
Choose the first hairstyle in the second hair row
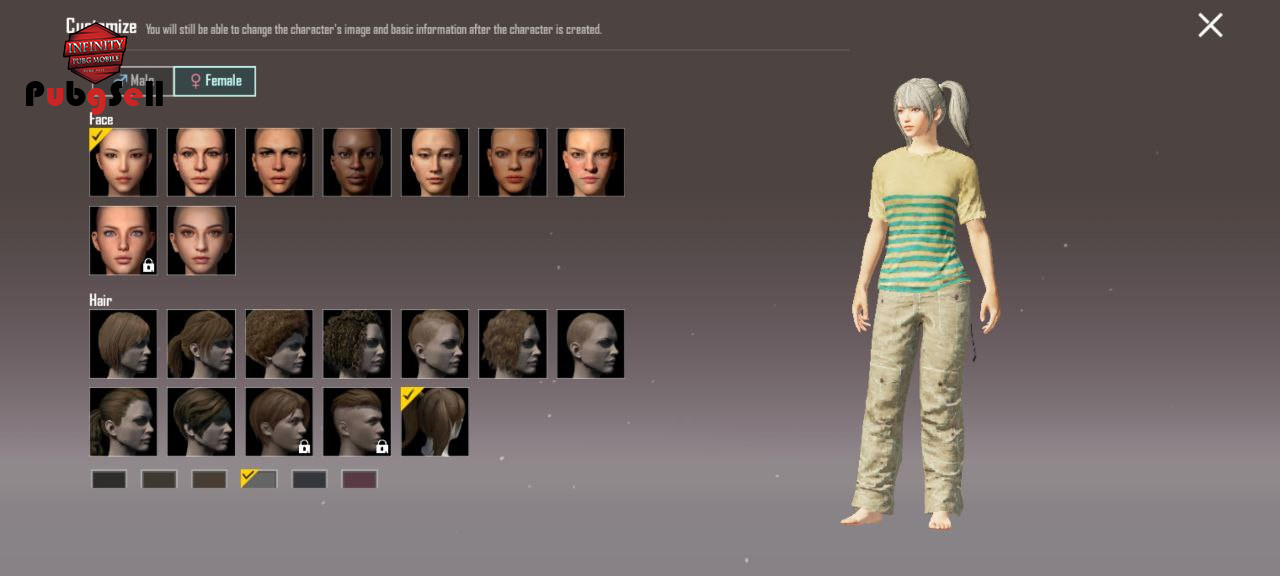click(x=123, y=422)
